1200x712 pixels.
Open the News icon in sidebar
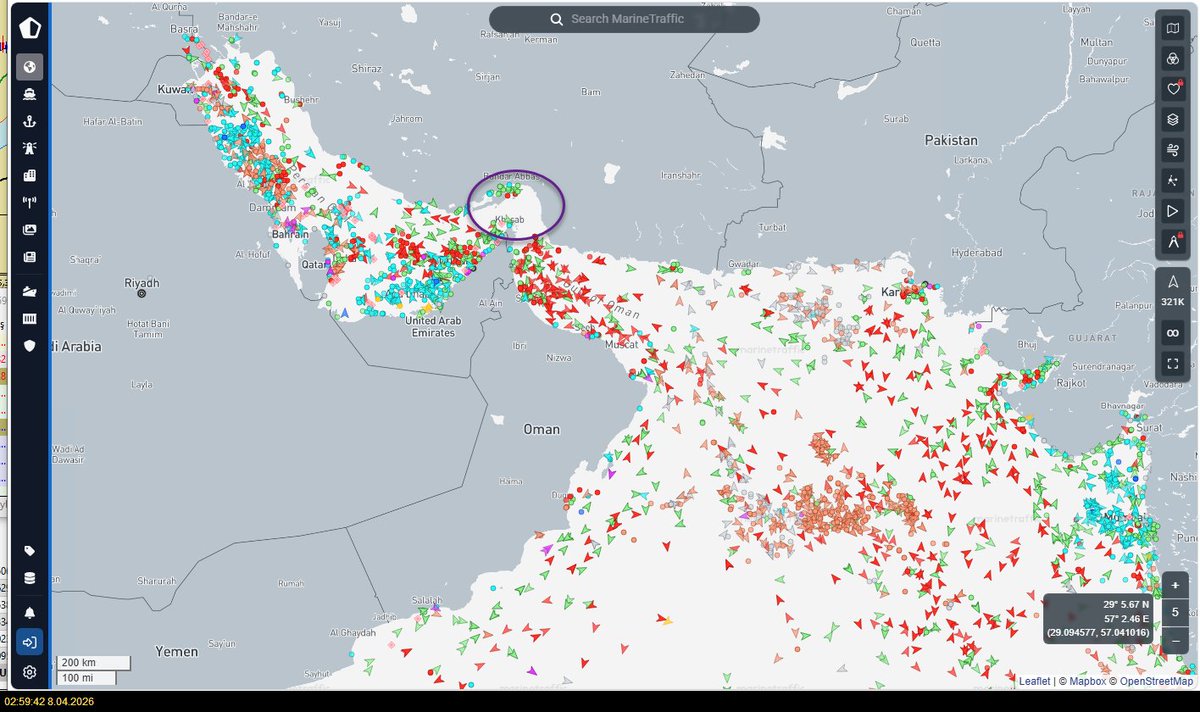(x=29, y=257)
